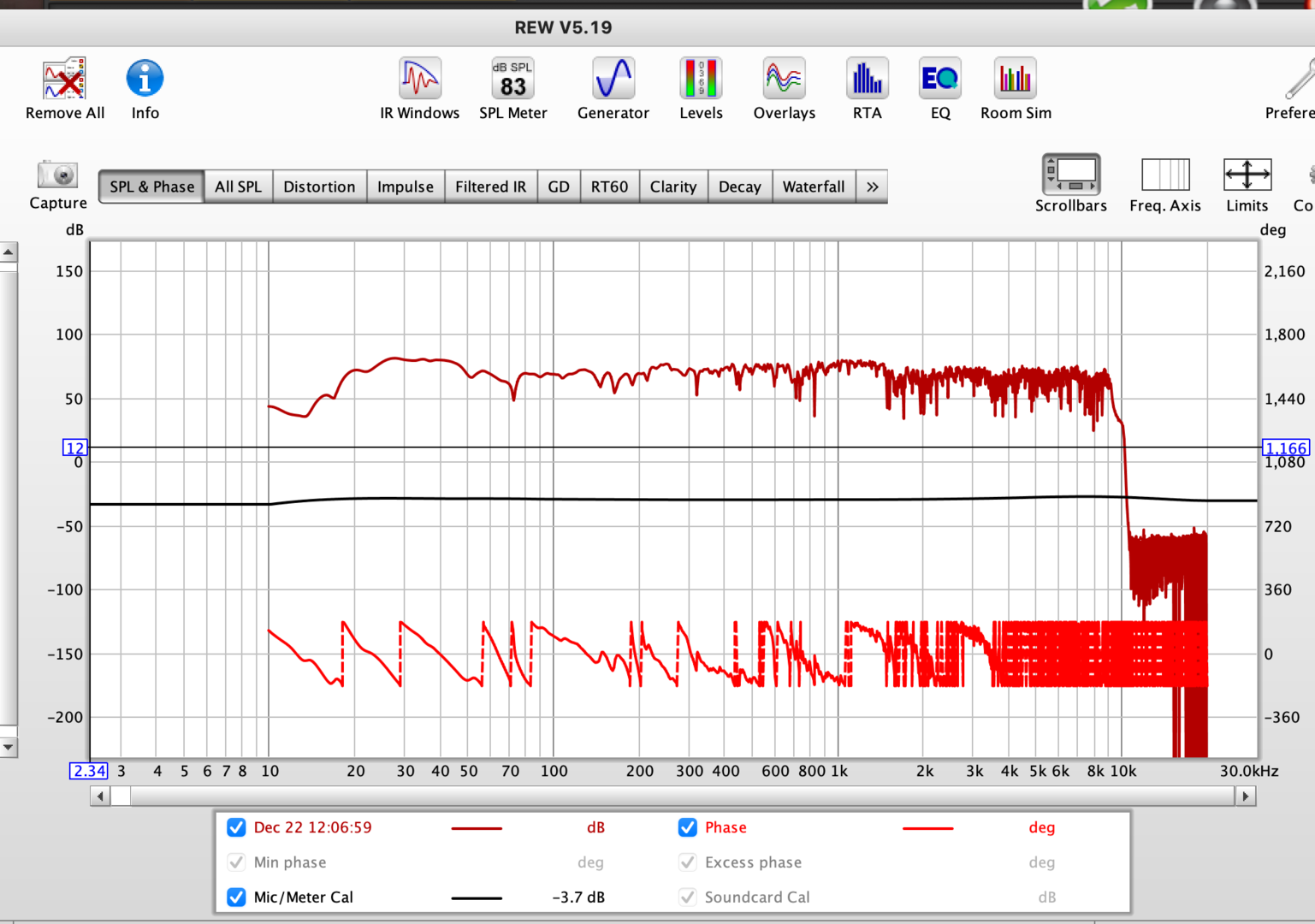The width and height of the screenshot is (1315, 924).
Task: Disable the Mic/Meter Cal trace
Action: point(237,897)
